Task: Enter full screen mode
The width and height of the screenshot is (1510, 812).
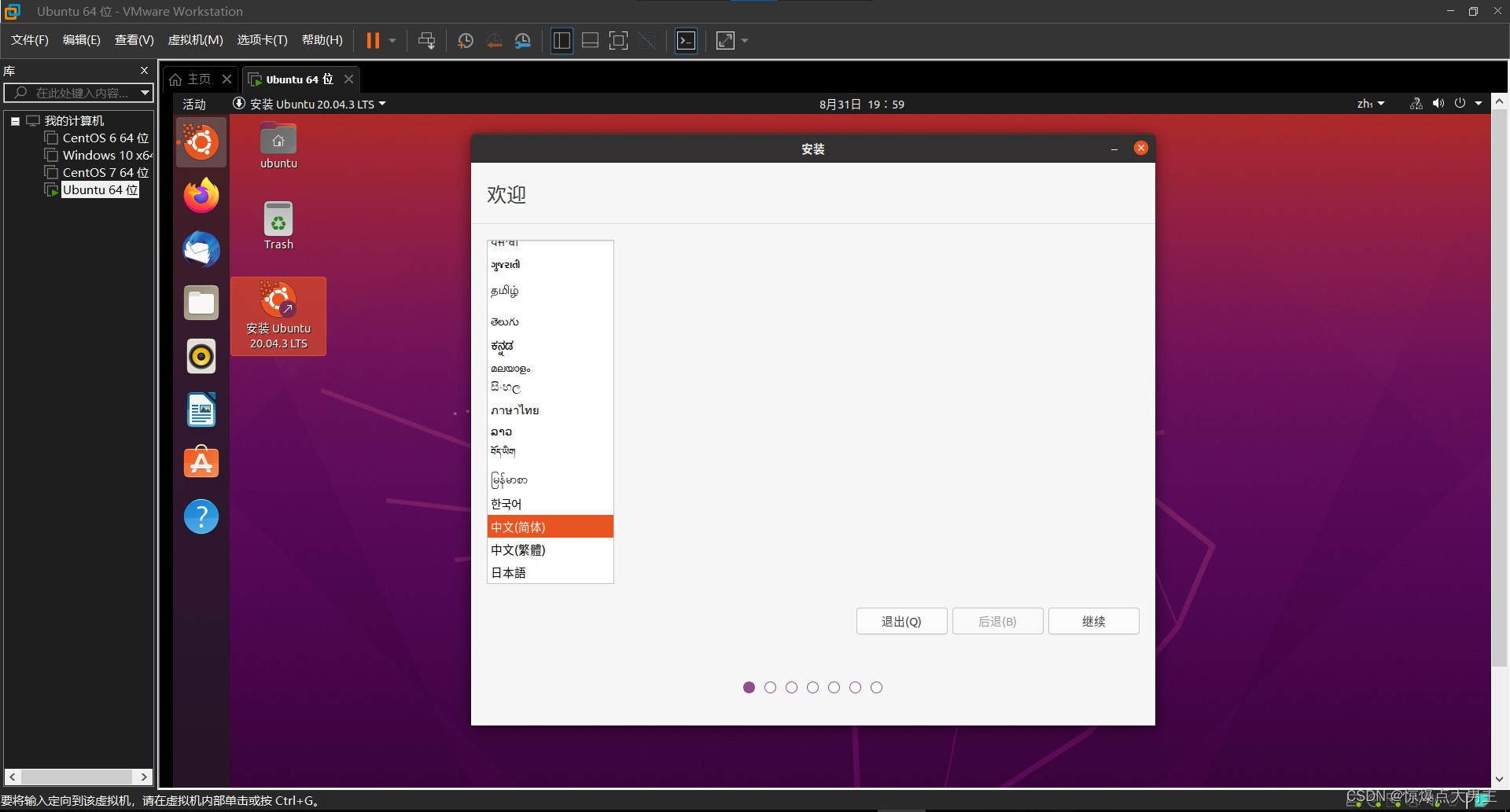Action: coord(619,40)
